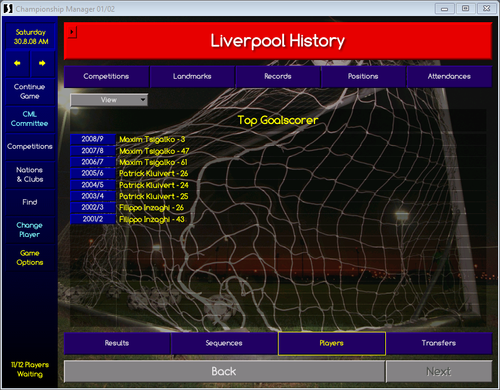Open the Records tab
The height and width of the screenshot is (390, 500).
pos(278,76)
